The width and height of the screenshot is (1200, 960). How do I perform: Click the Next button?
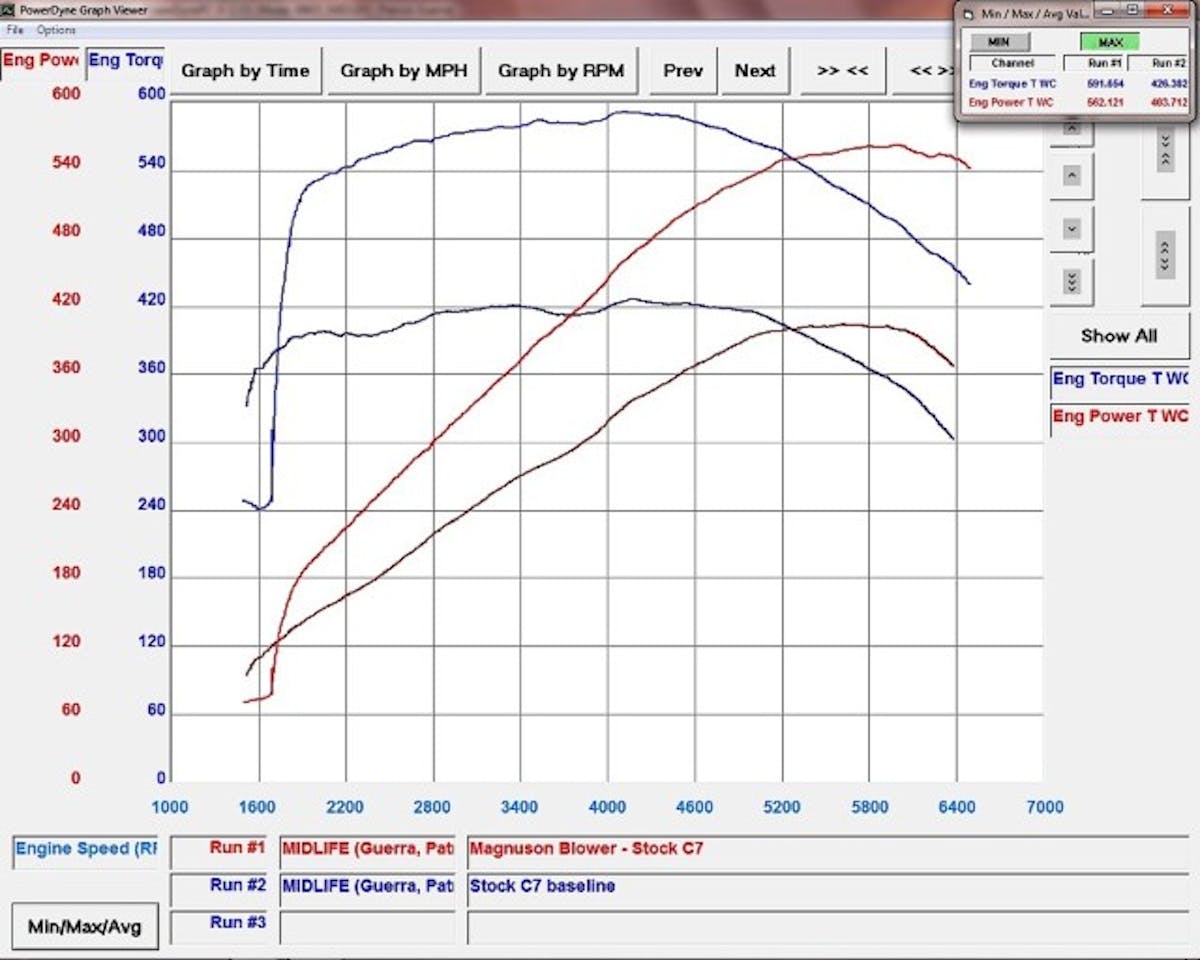pyautogui.click(x=756, y=71)
